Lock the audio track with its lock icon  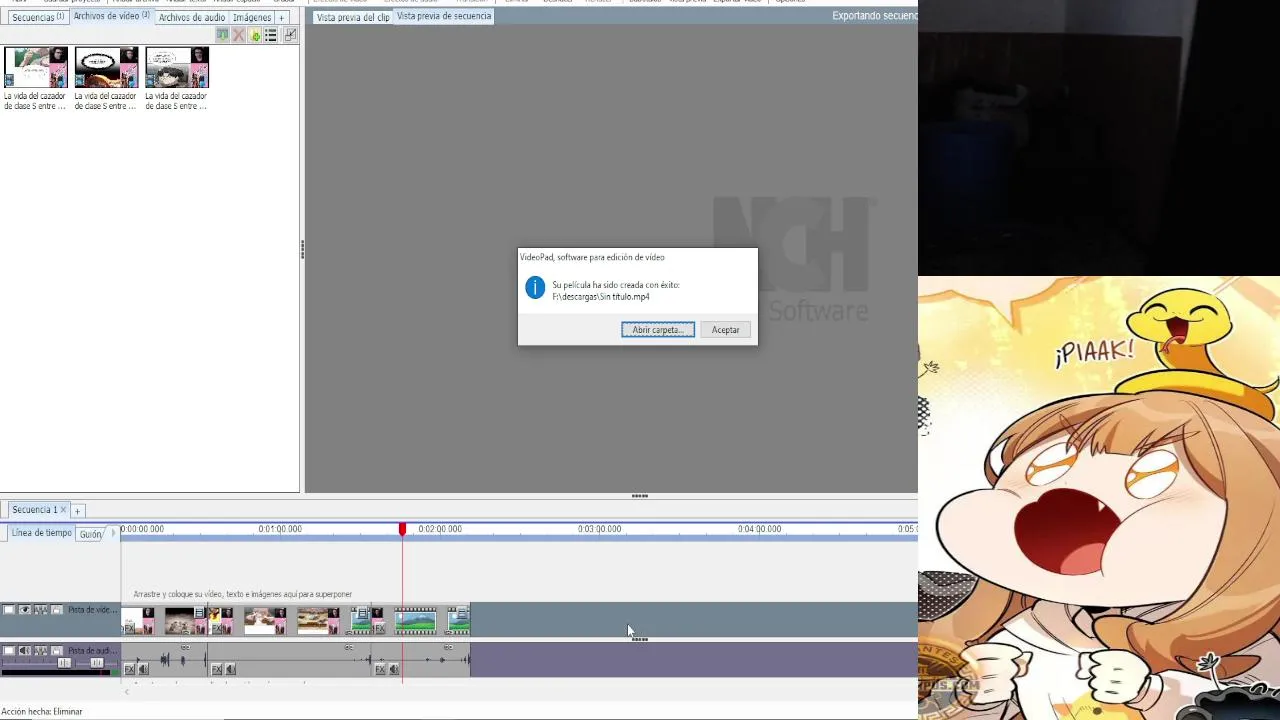coord(56,650)
